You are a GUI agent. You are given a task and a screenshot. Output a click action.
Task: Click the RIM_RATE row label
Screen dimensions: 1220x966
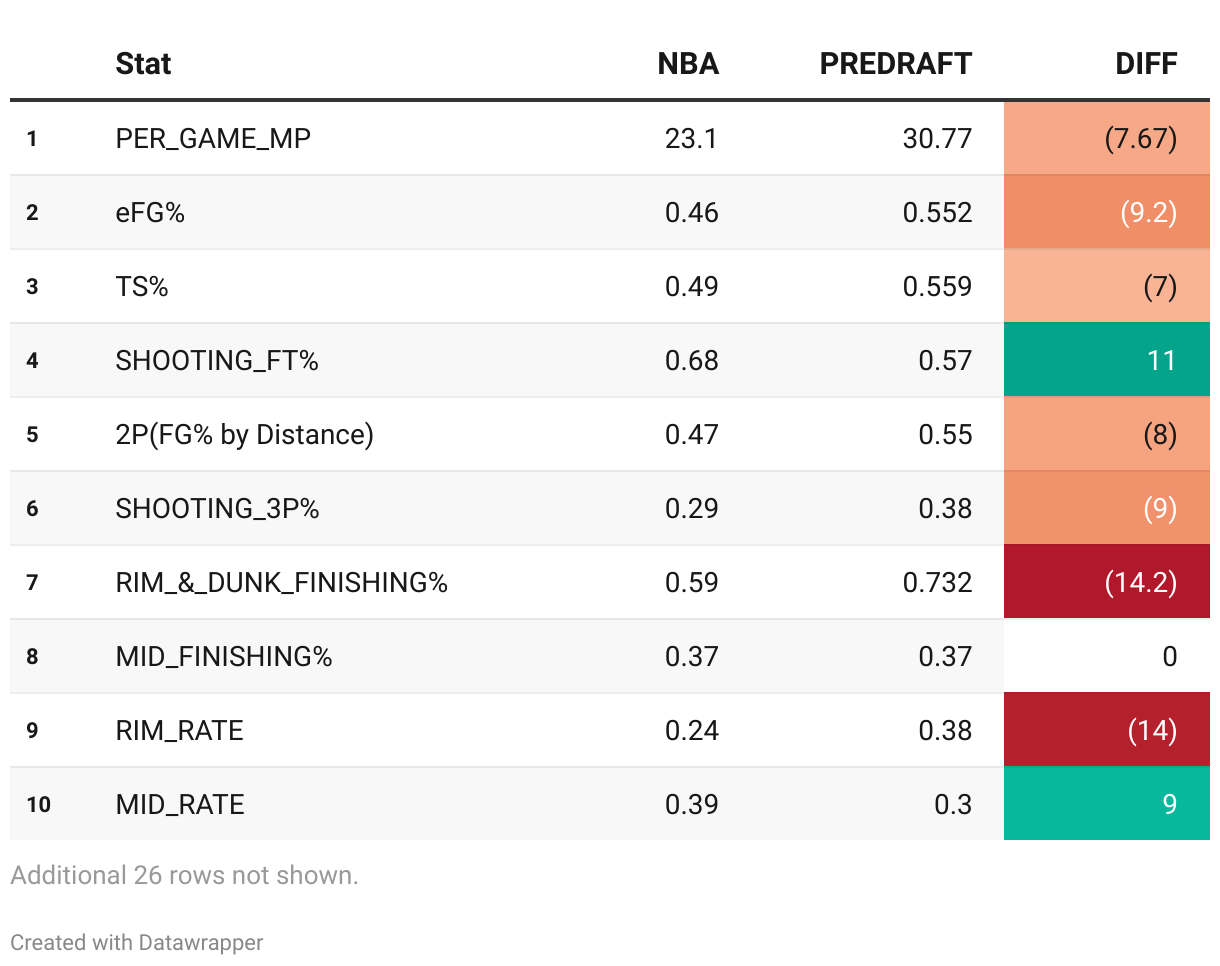pyautogui.click(x=179, y=730)
